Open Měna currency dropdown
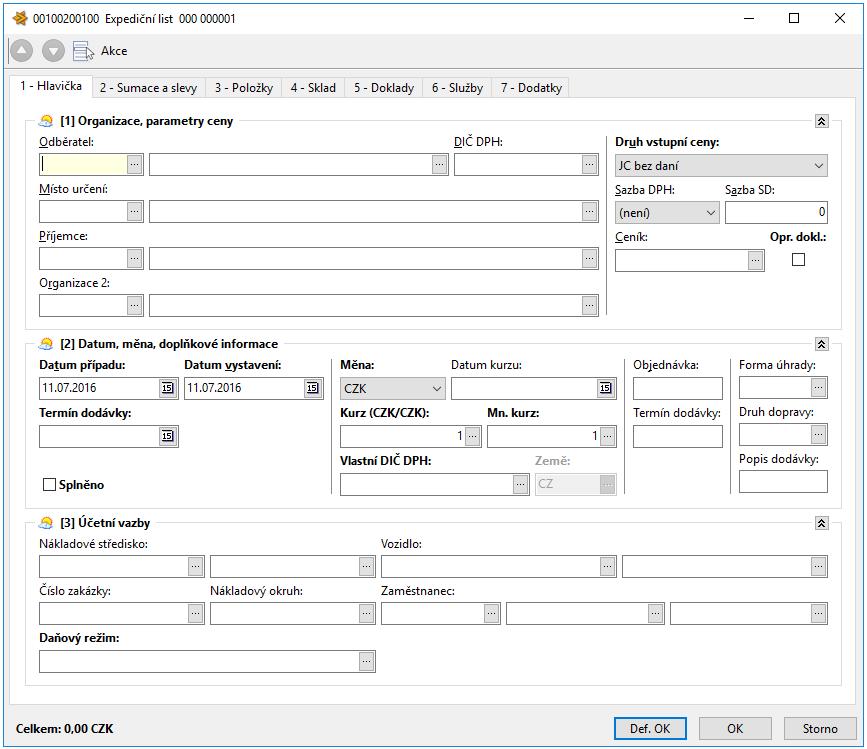The width and height of the screenshot is (867, 749). tap(393, 389)
